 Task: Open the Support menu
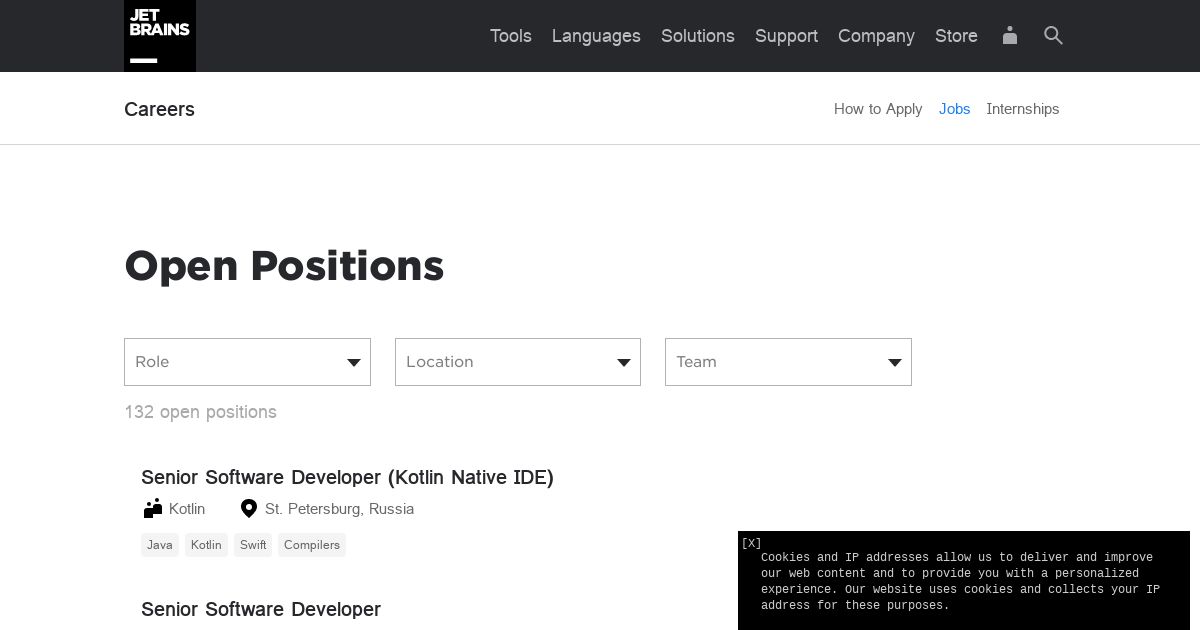(x=786, y=36)
